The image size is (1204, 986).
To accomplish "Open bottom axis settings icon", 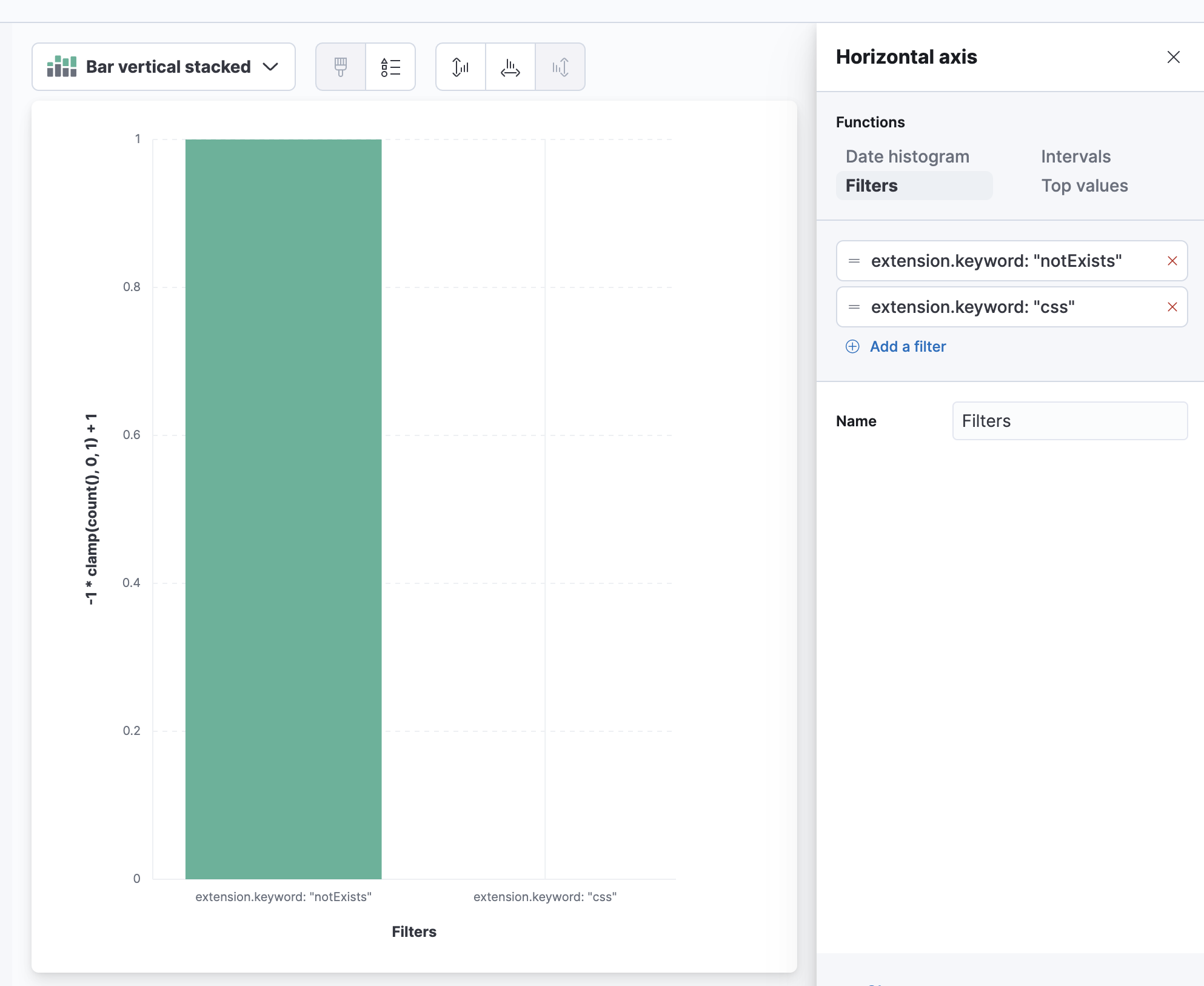I will pos(510,67).
